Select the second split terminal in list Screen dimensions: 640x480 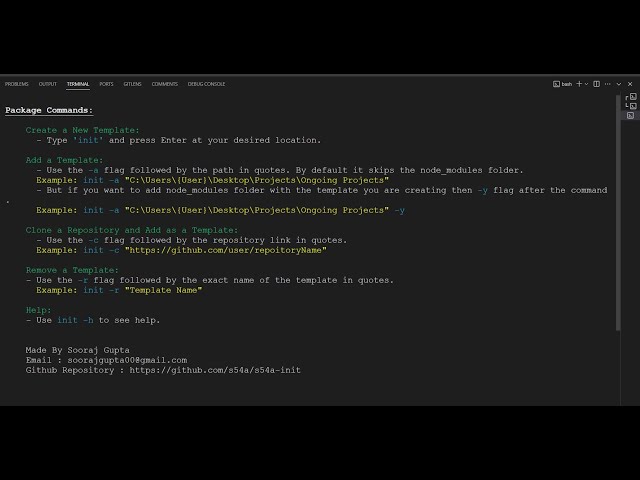tap(631, 106)
